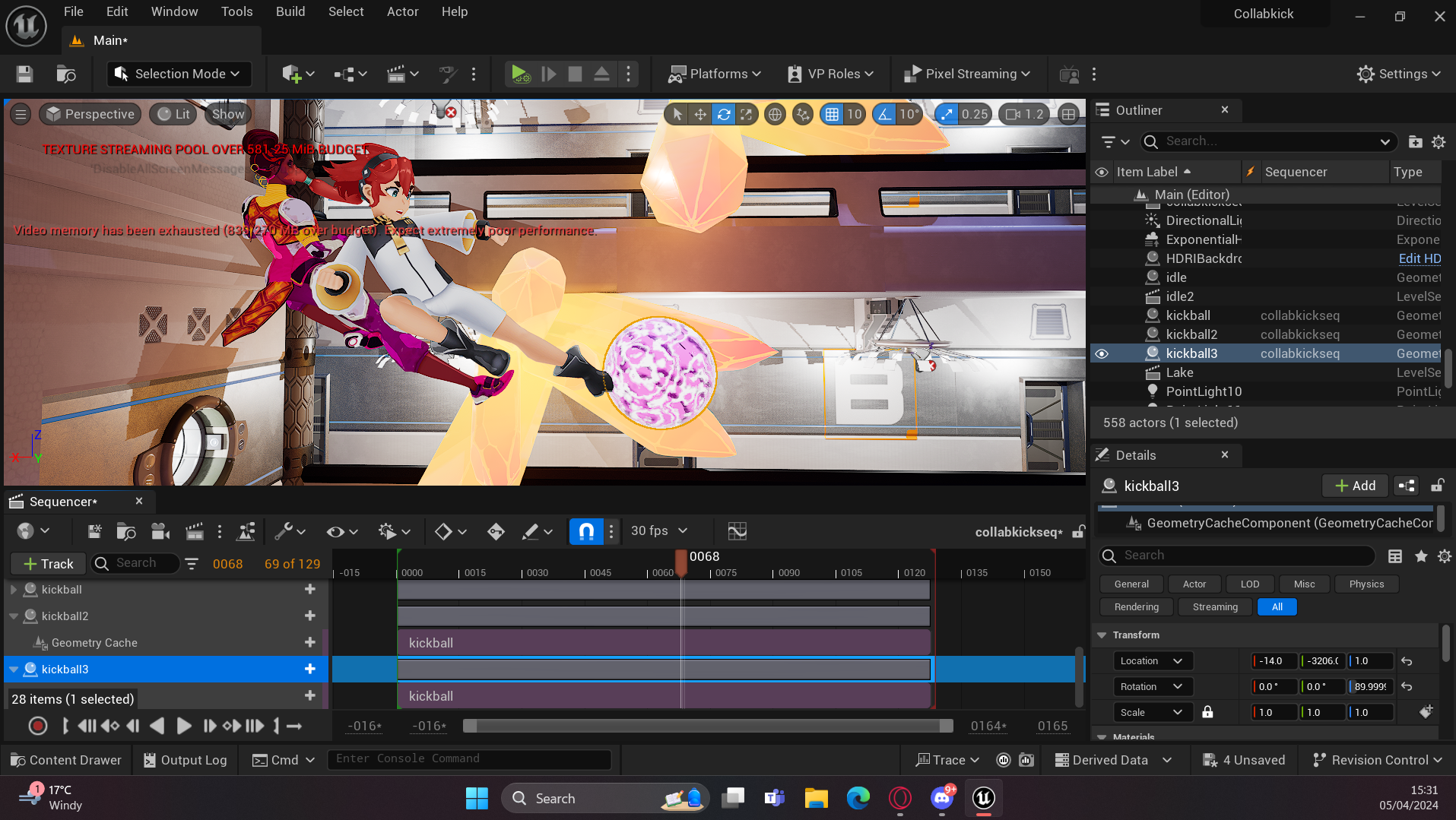Screen dimensions: 1456x820
Task: Open Outliner settings gear icon
Action: pyautogui.click(x=1439, y=141)
